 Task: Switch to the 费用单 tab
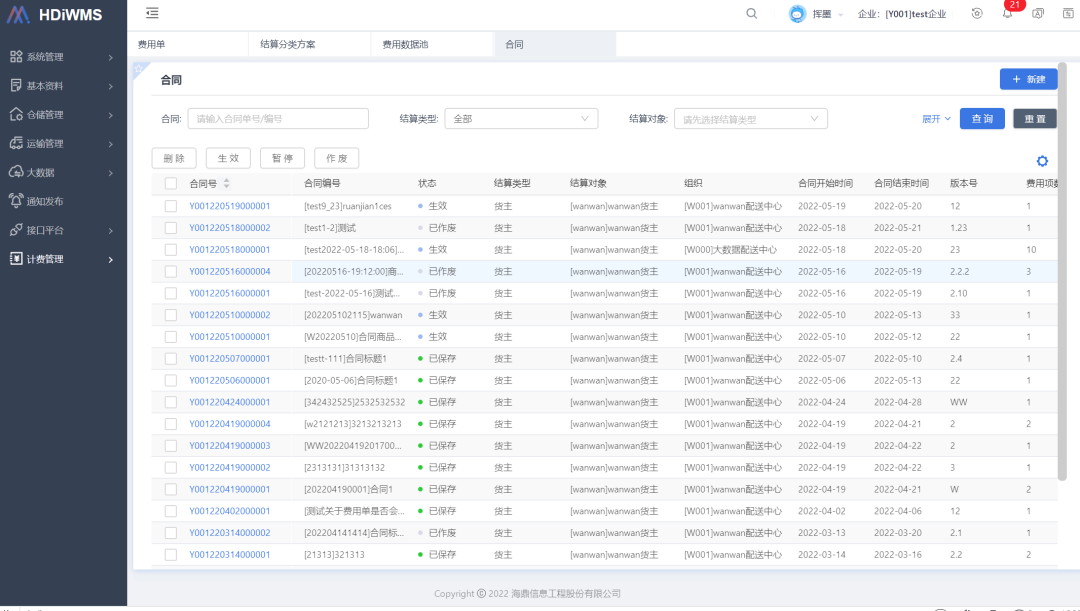pyautogui.click(x=187, y=44)
